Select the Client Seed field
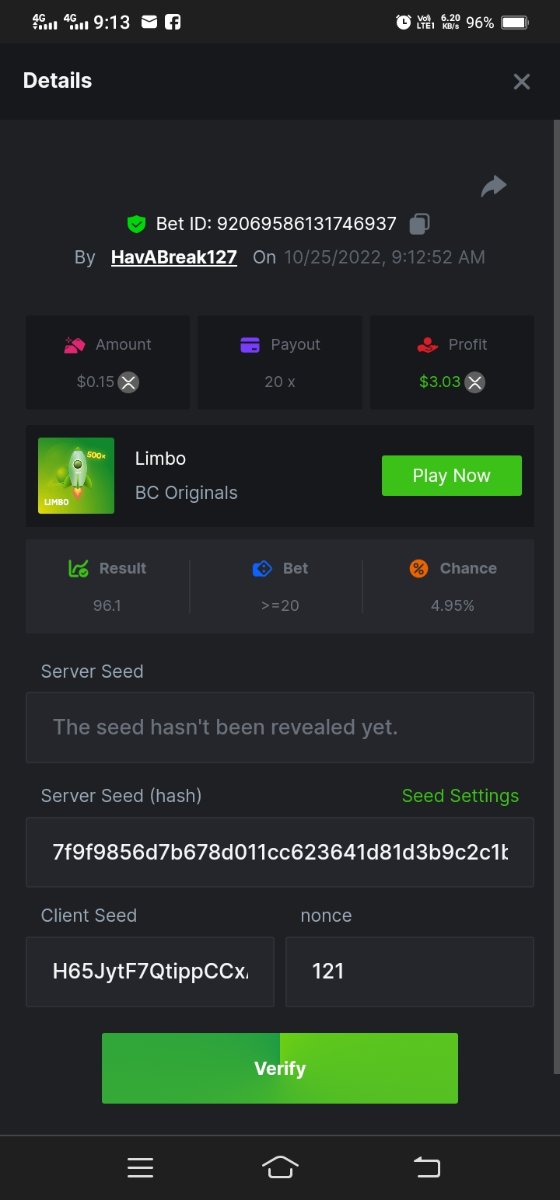 coord(150,971)
